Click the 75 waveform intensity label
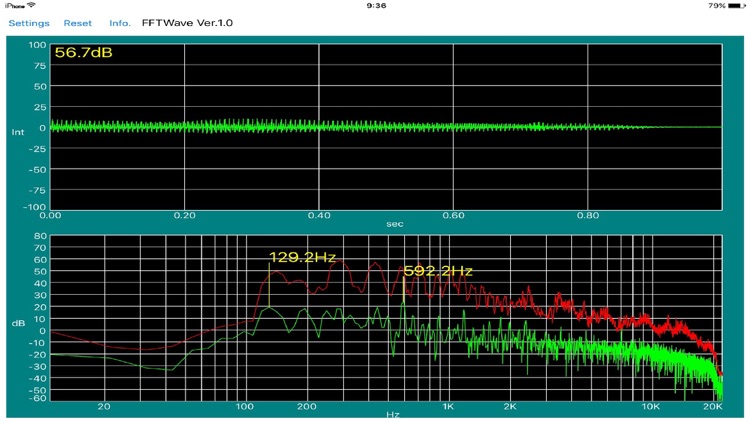This screenshot has height=422, width=750. (x=41, y=66)
